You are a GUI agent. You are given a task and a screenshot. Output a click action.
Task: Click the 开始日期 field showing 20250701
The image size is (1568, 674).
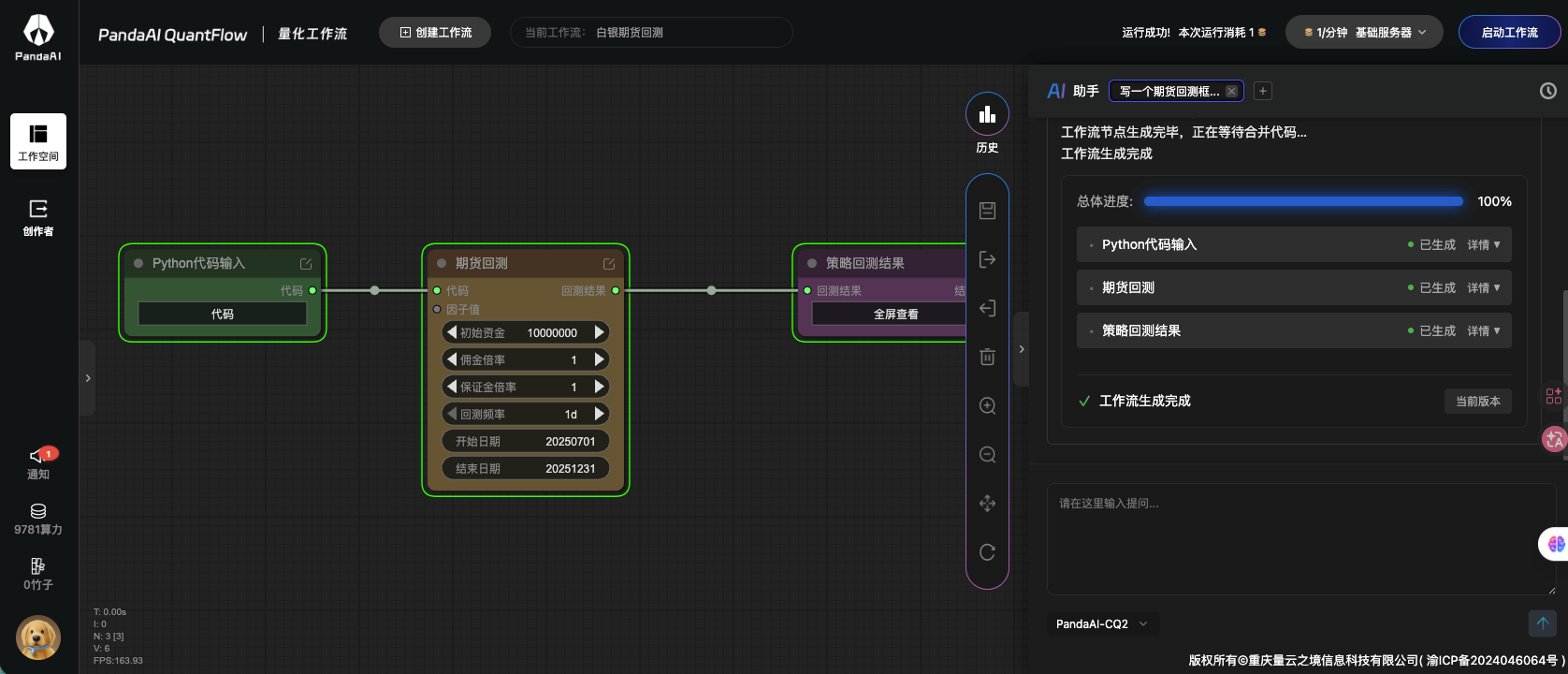coord(526,441)
